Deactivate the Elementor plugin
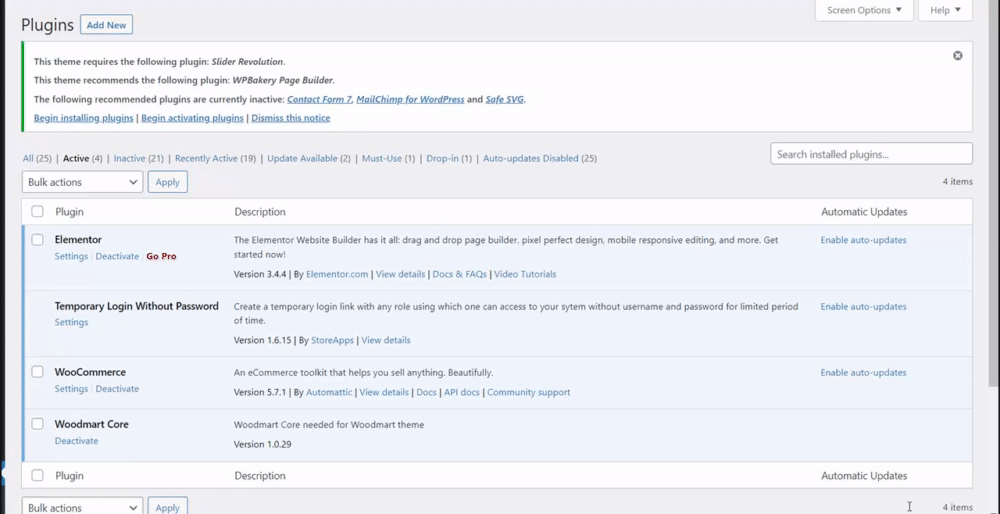The width and height of the screenshot is (1000, 514). (x=117, y=256)
